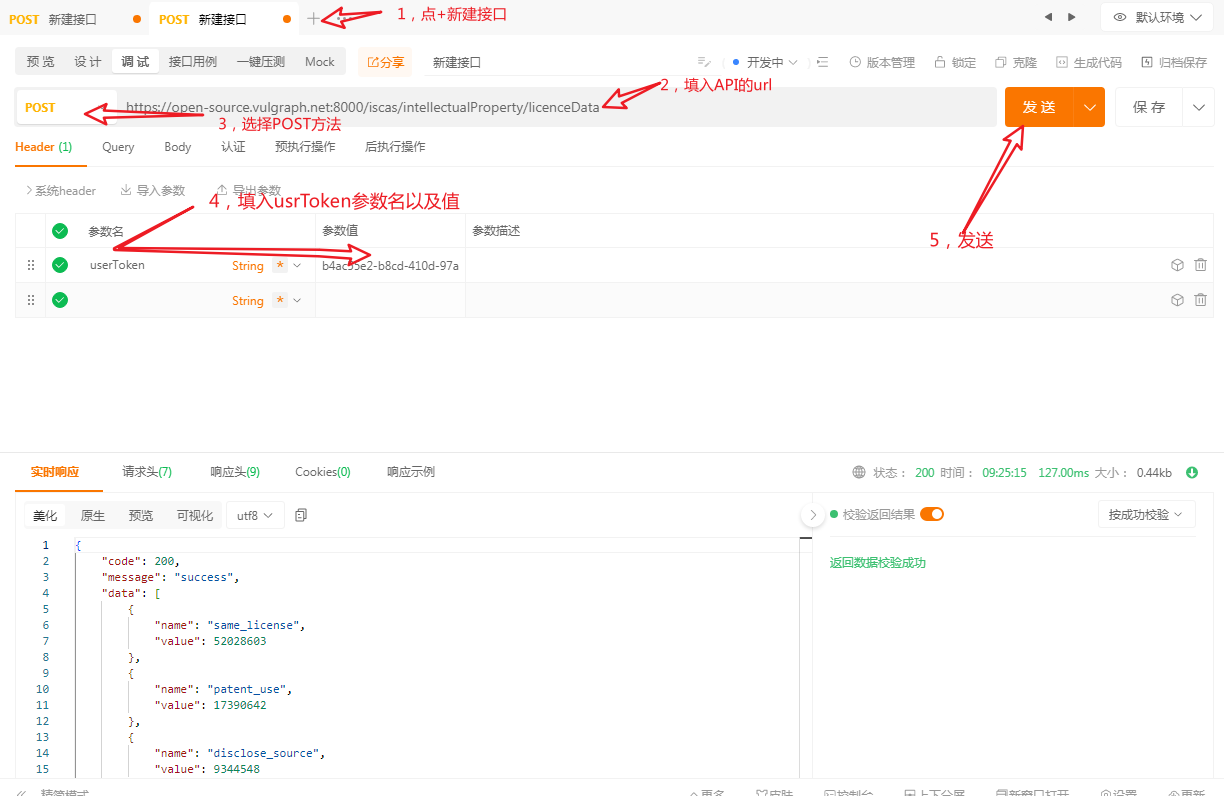Open the 按成功校验 validation dropdown
The image size is (1224, 796).
pyautogui.click(x=1147, y=514)
